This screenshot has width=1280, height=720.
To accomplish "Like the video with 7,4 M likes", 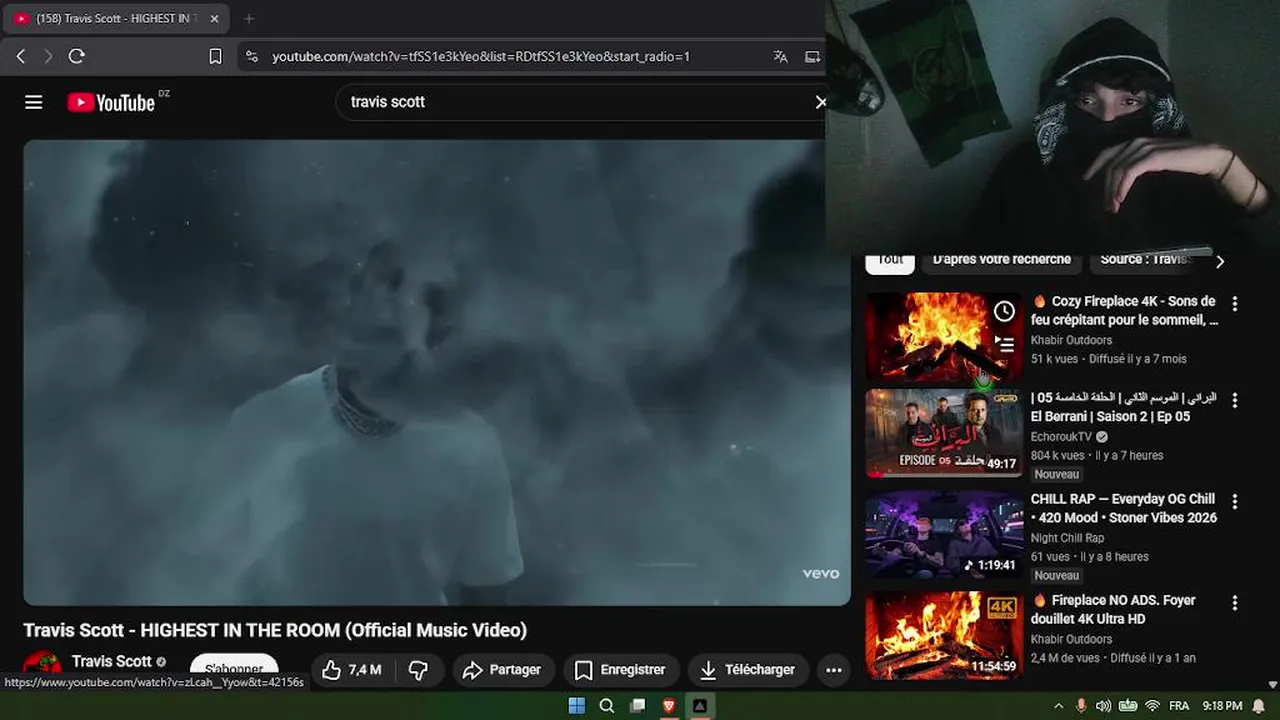I will (x=353, y=670).
